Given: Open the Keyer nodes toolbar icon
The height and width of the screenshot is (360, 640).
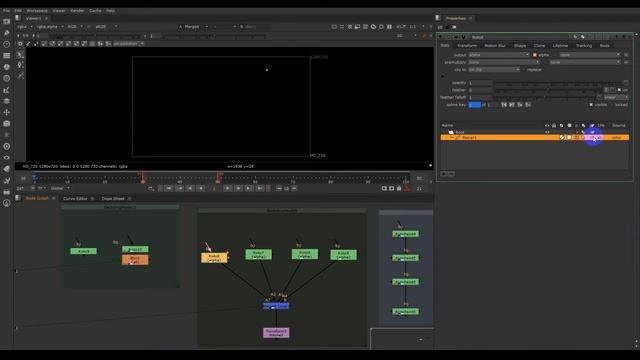Looking at the screenshot, I should 7,90.
